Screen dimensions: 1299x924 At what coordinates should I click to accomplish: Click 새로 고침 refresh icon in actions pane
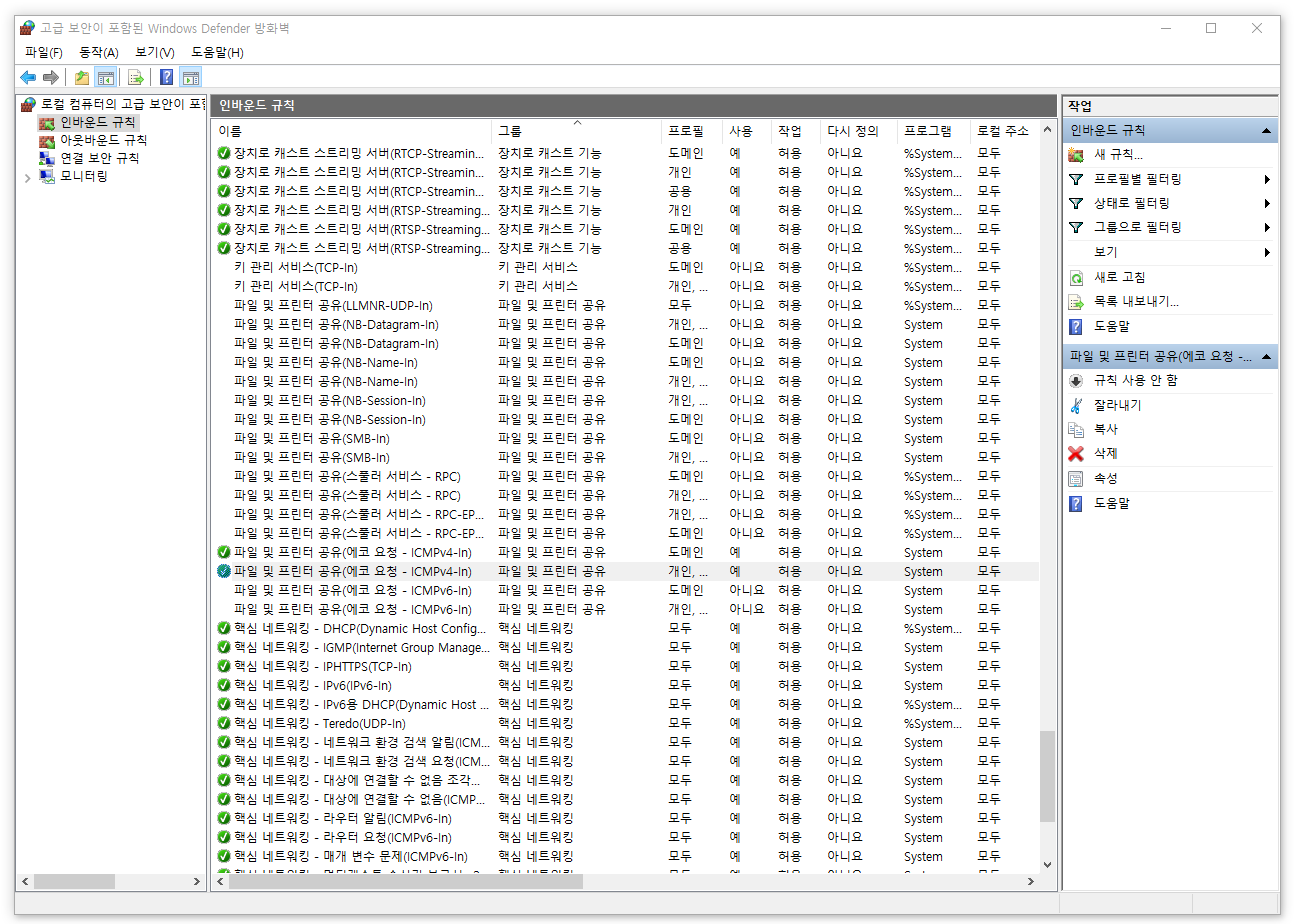1076,278
